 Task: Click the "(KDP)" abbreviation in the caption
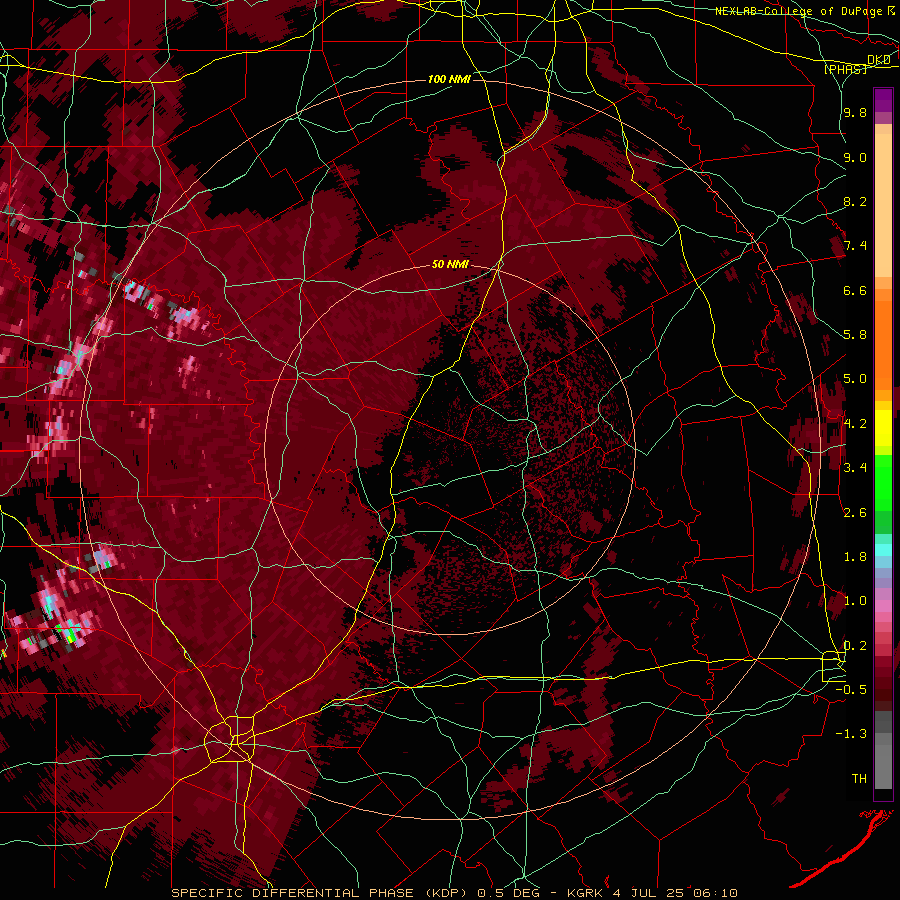coord(446,893)
